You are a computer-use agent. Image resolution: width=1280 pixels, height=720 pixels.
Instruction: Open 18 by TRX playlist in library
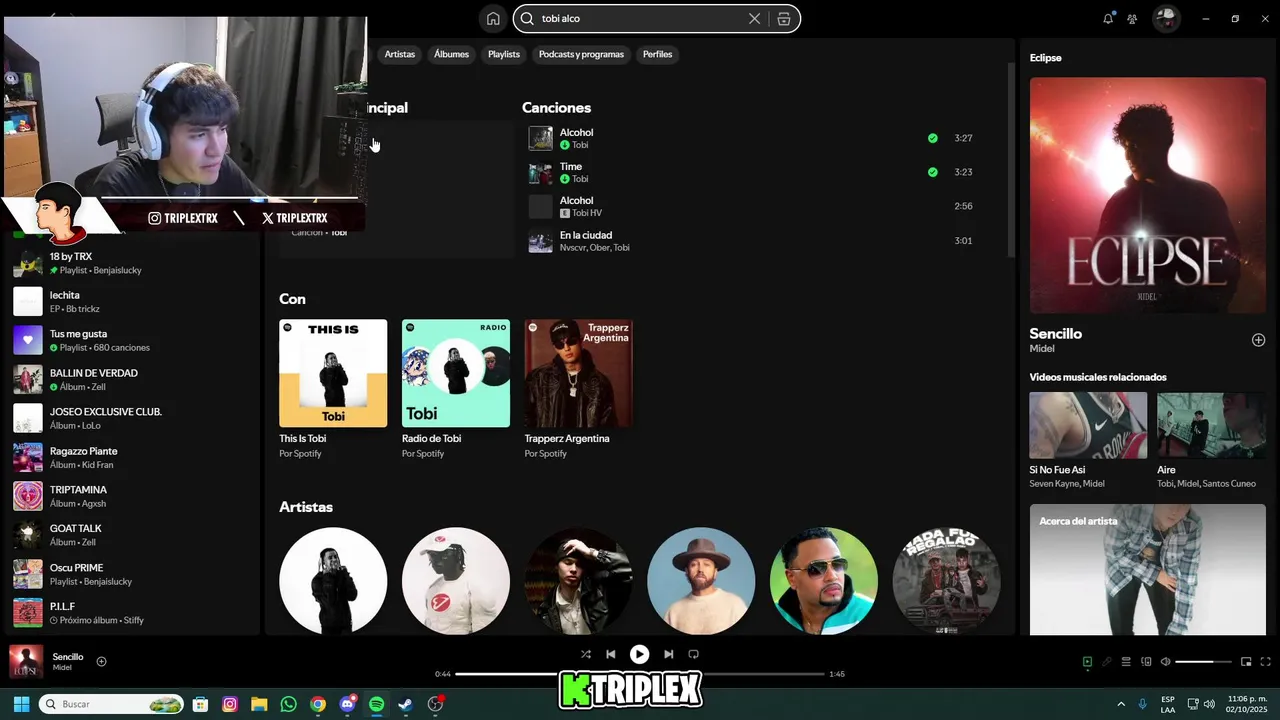(x=130, y=263)
